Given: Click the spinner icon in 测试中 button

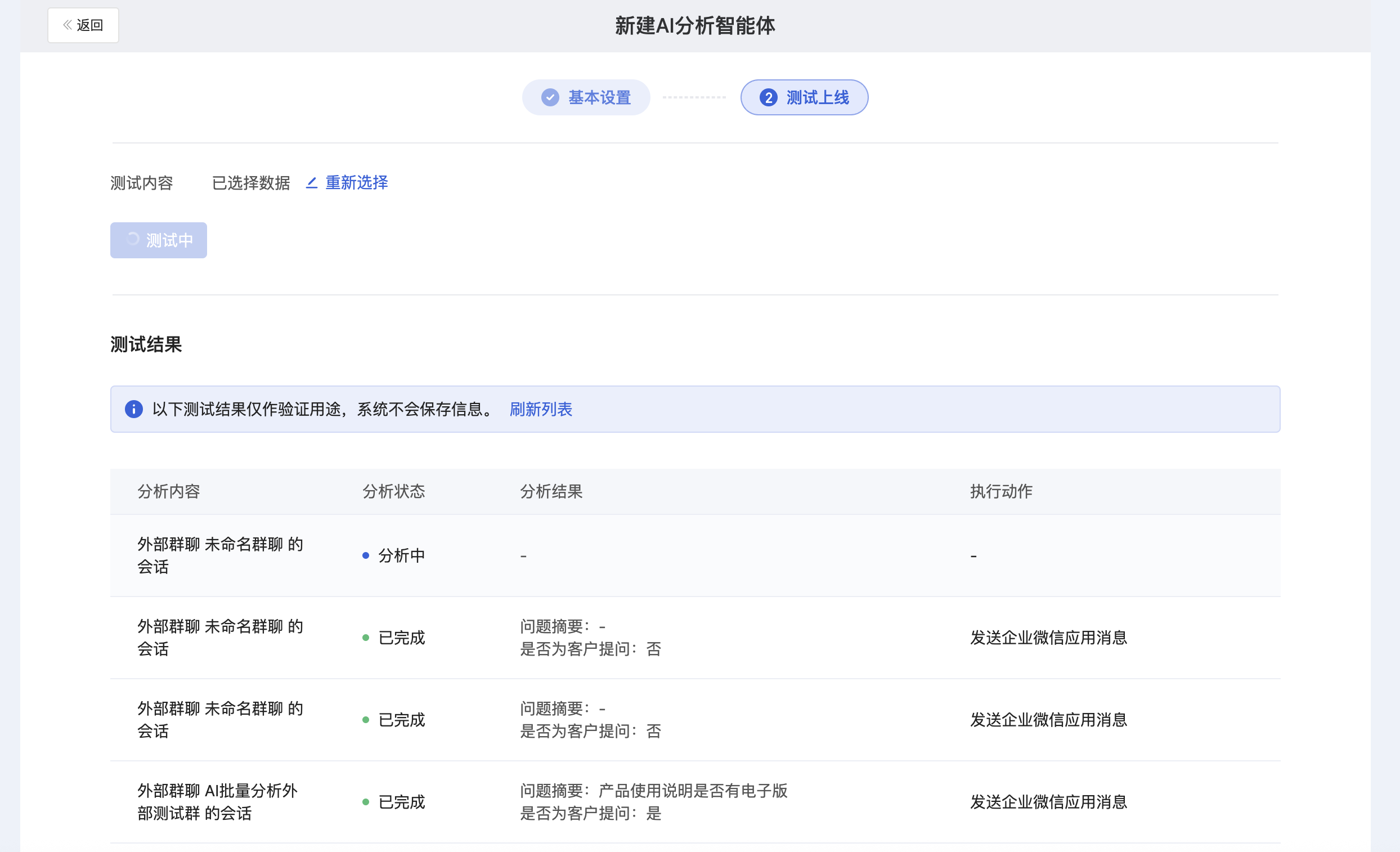Looking at the screenshot, I should click(x=132, y=239).
